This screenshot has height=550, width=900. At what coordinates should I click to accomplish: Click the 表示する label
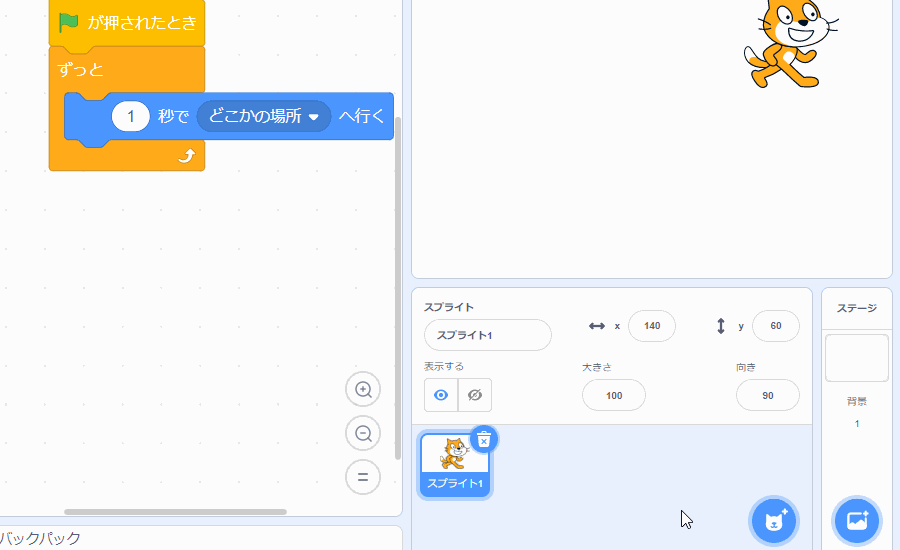click(444, 366)
